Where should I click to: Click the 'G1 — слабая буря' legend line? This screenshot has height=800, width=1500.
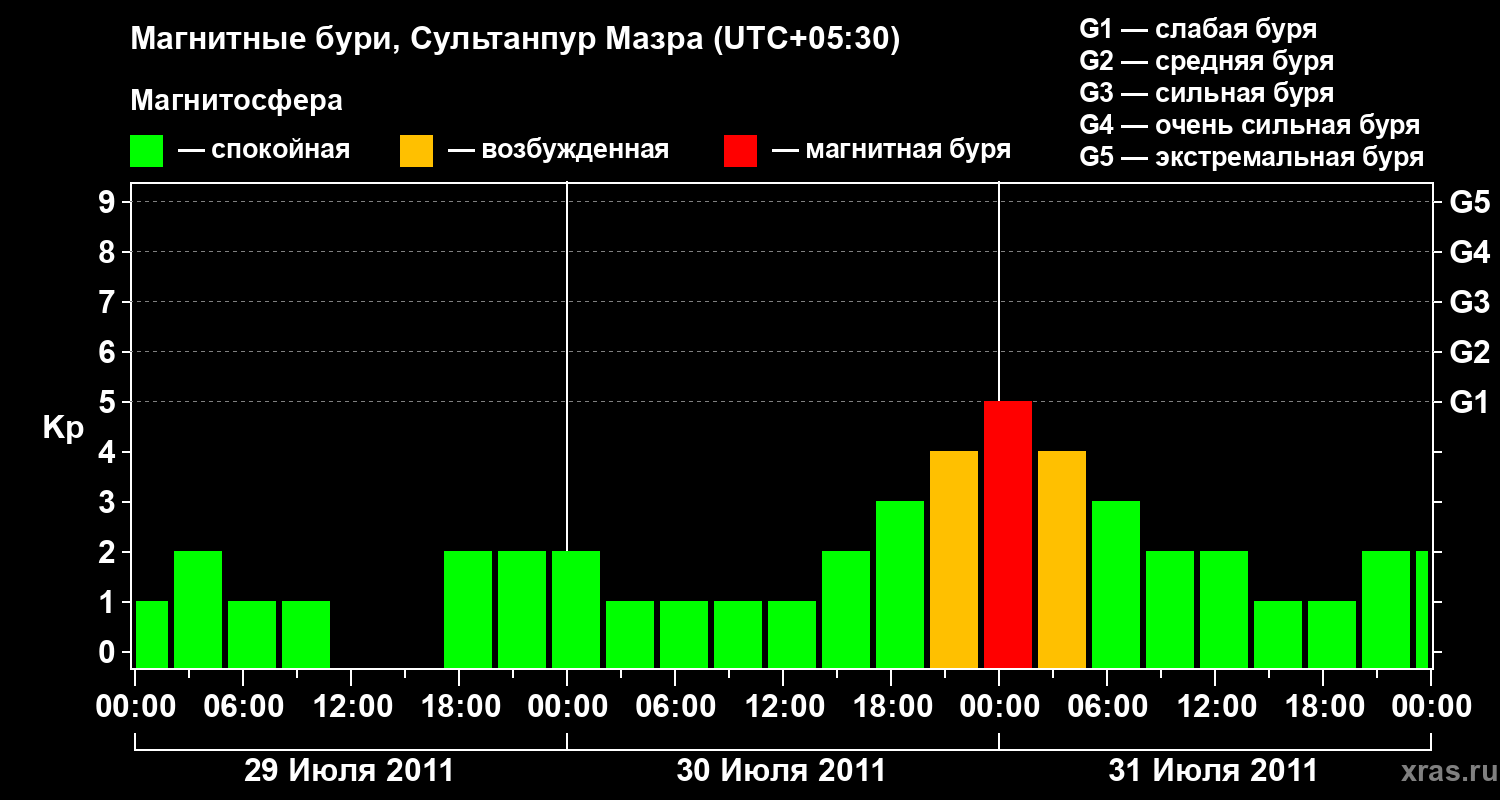[1198, 29]
